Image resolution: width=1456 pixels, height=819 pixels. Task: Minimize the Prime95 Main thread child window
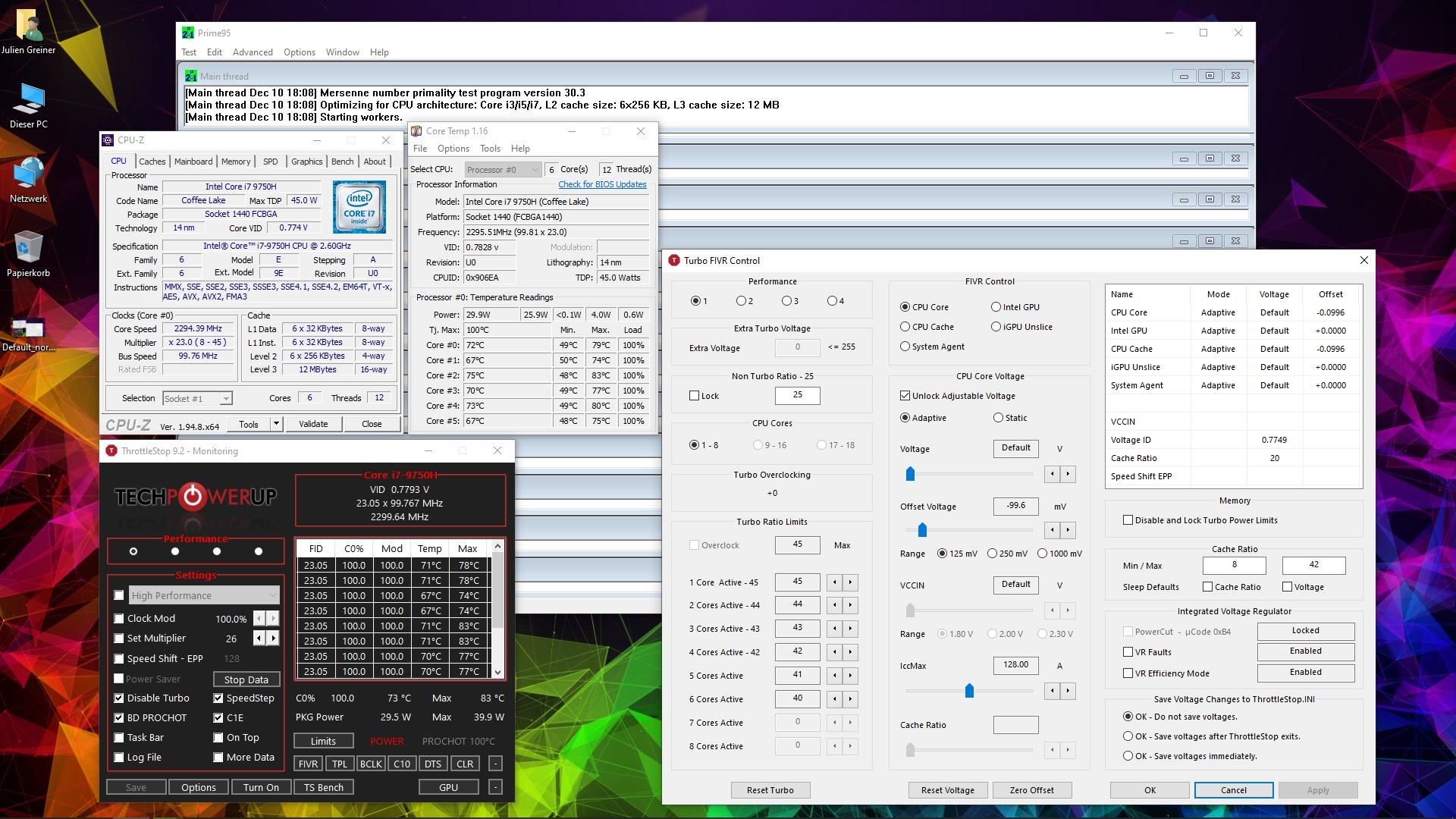(x=1184, y=76)
